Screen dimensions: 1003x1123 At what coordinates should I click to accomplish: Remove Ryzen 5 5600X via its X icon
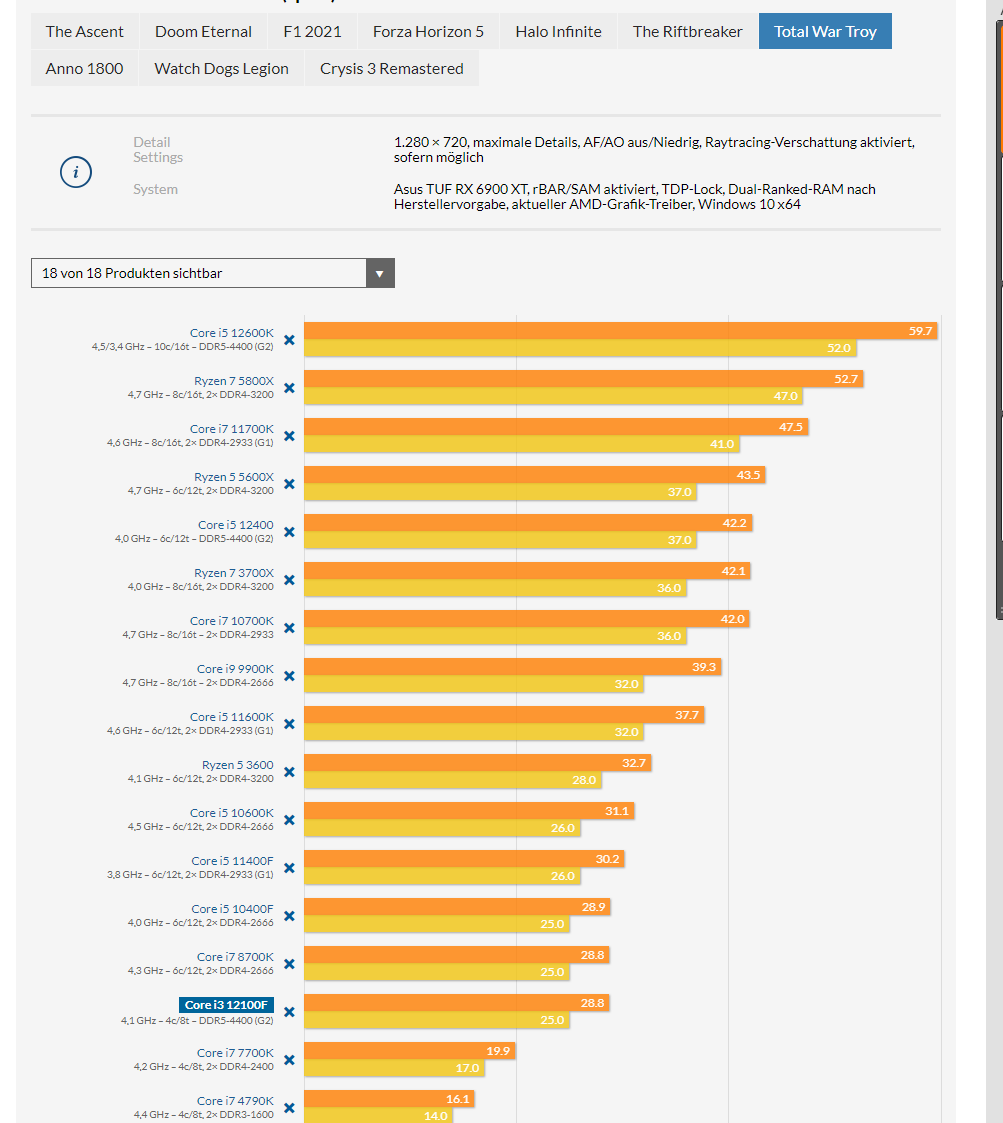coord(289,484)
